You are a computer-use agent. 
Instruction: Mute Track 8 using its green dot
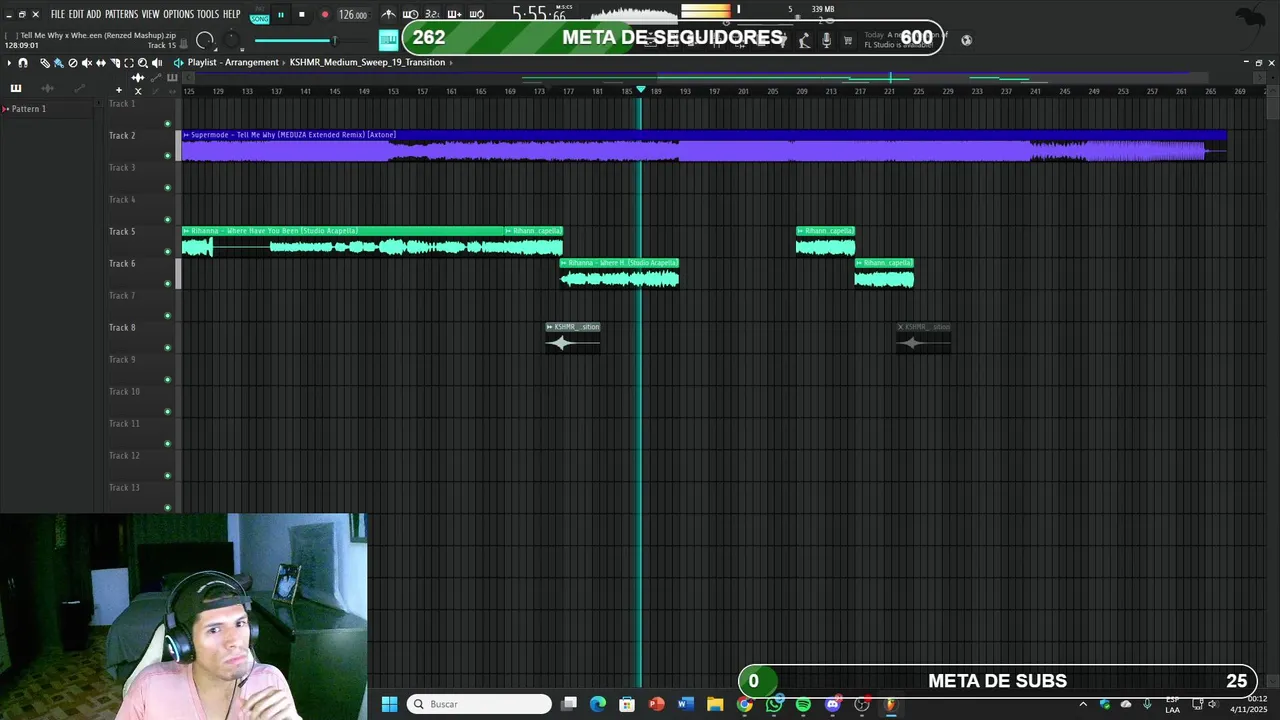[x=167, y=347]
